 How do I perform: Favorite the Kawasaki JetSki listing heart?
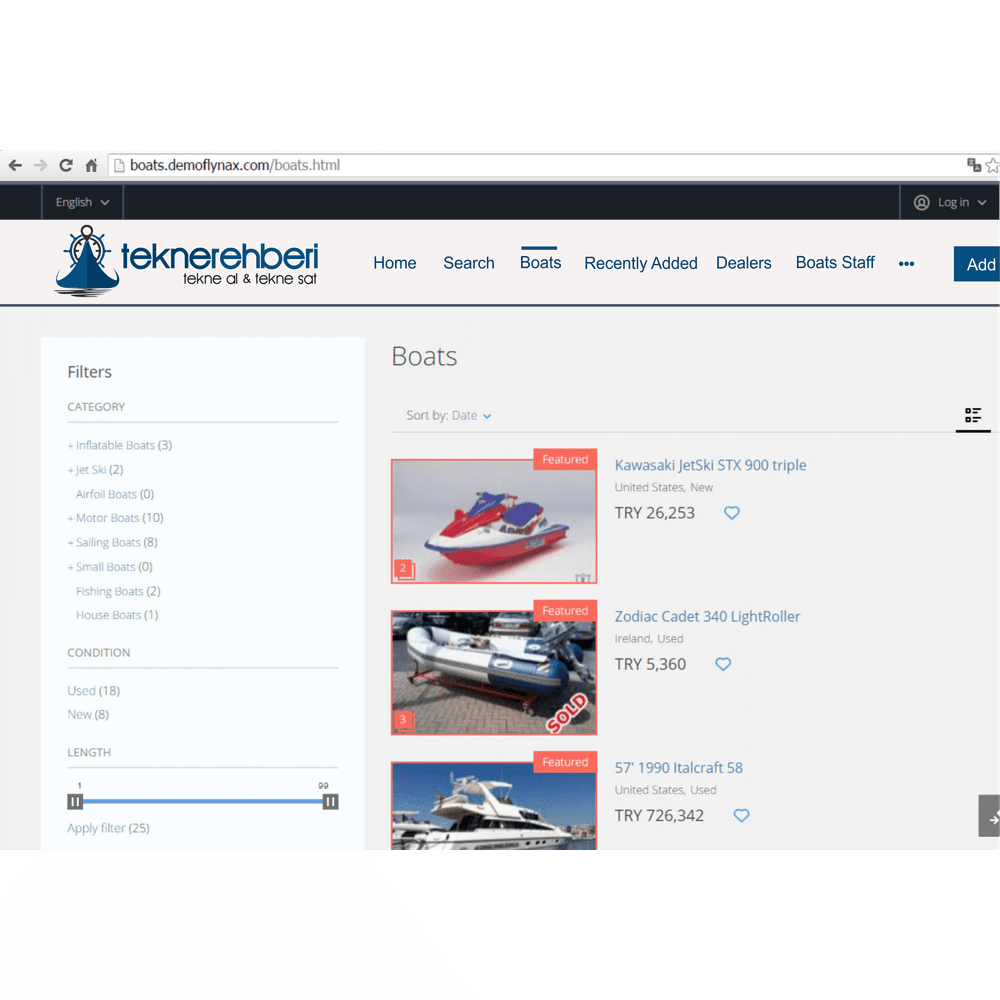[x=732, y=512]
